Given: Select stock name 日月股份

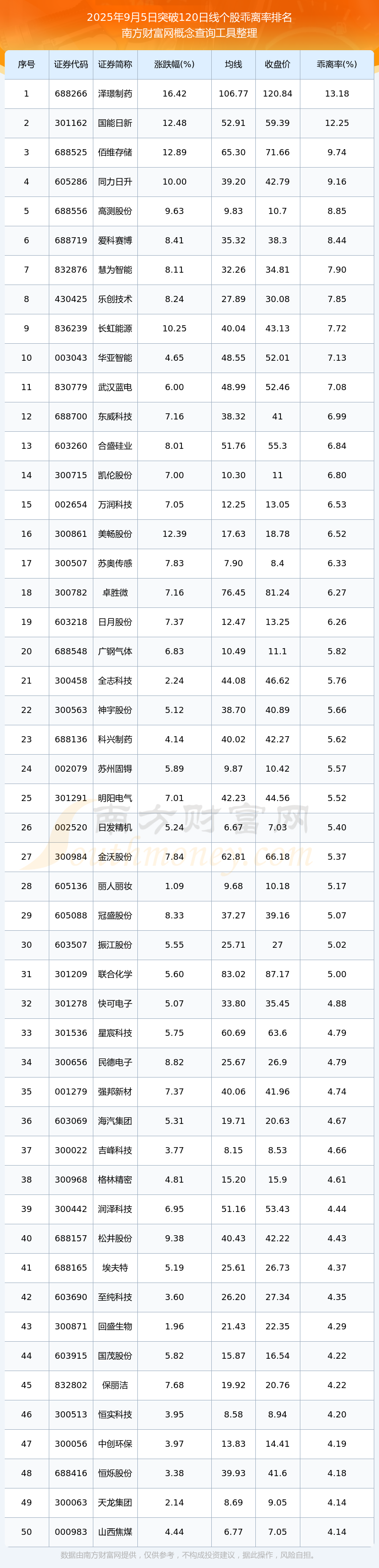Looking at the screenshot, I should pos(115,622).
